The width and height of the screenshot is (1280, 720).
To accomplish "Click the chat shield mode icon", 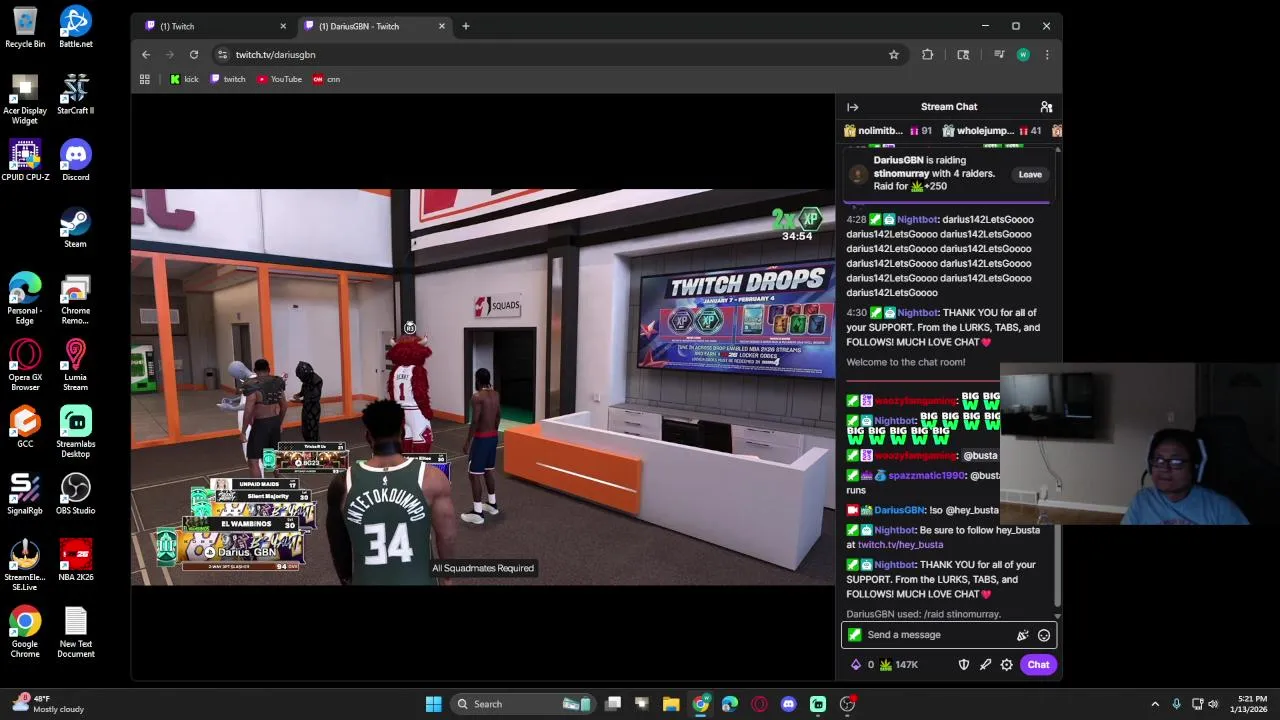I will coord(964,665).
